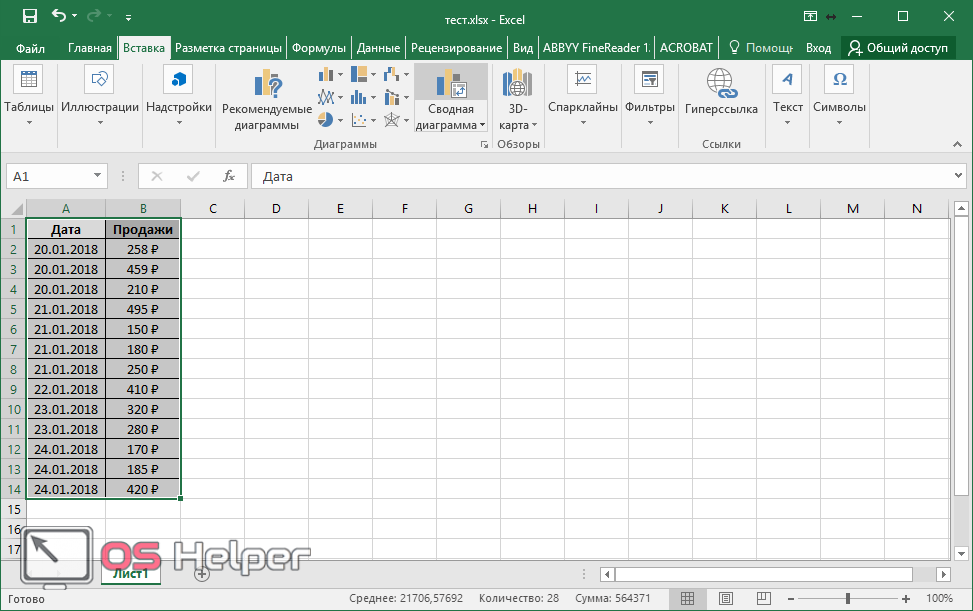This screenshot has height=611, width=973.
Task: Open the 3D-карта map button
Action: click(x=518, y=85)
